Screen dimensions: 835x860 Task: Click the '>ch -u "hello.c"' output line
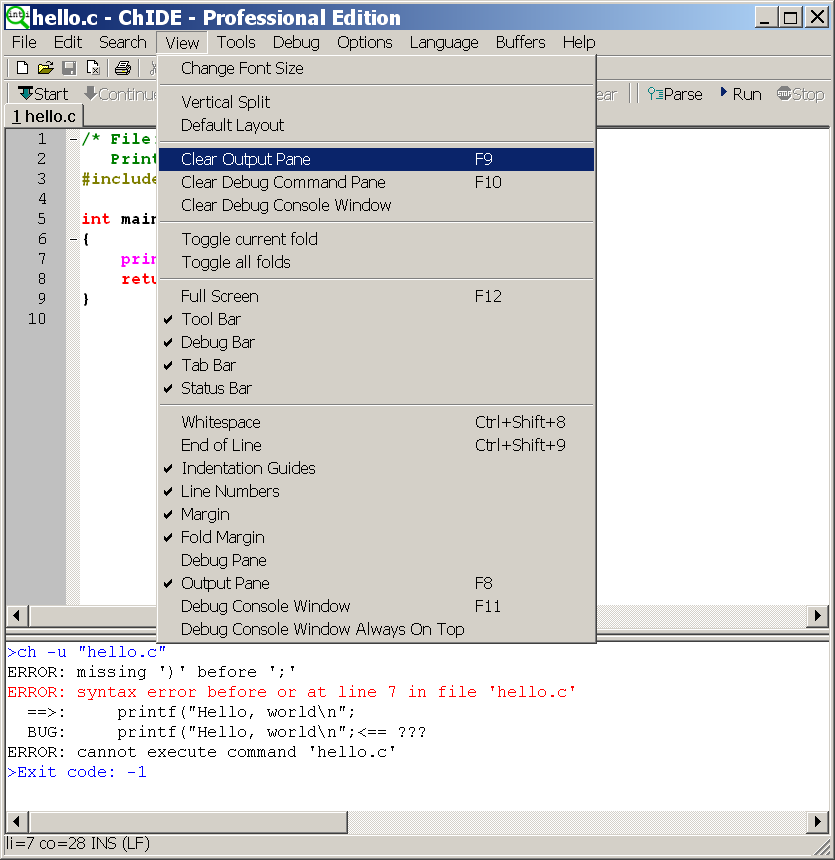86,652
